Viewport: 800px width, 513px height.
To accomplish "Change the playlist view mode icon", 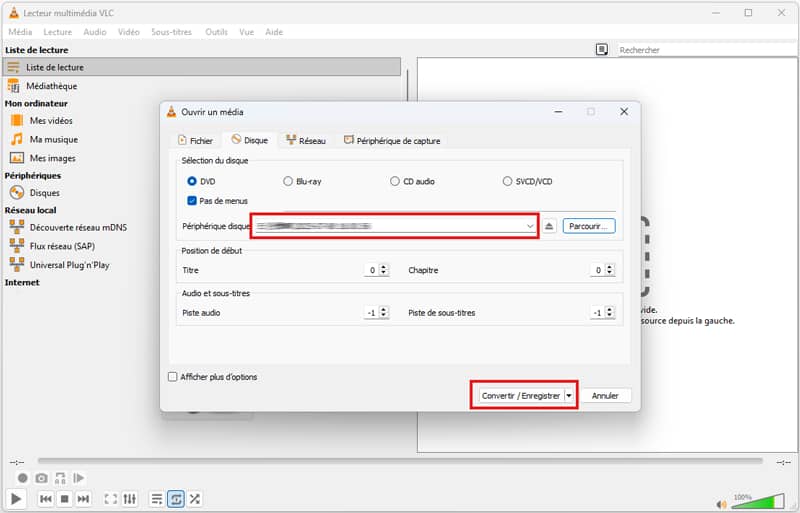I will (x=602, y=50).
